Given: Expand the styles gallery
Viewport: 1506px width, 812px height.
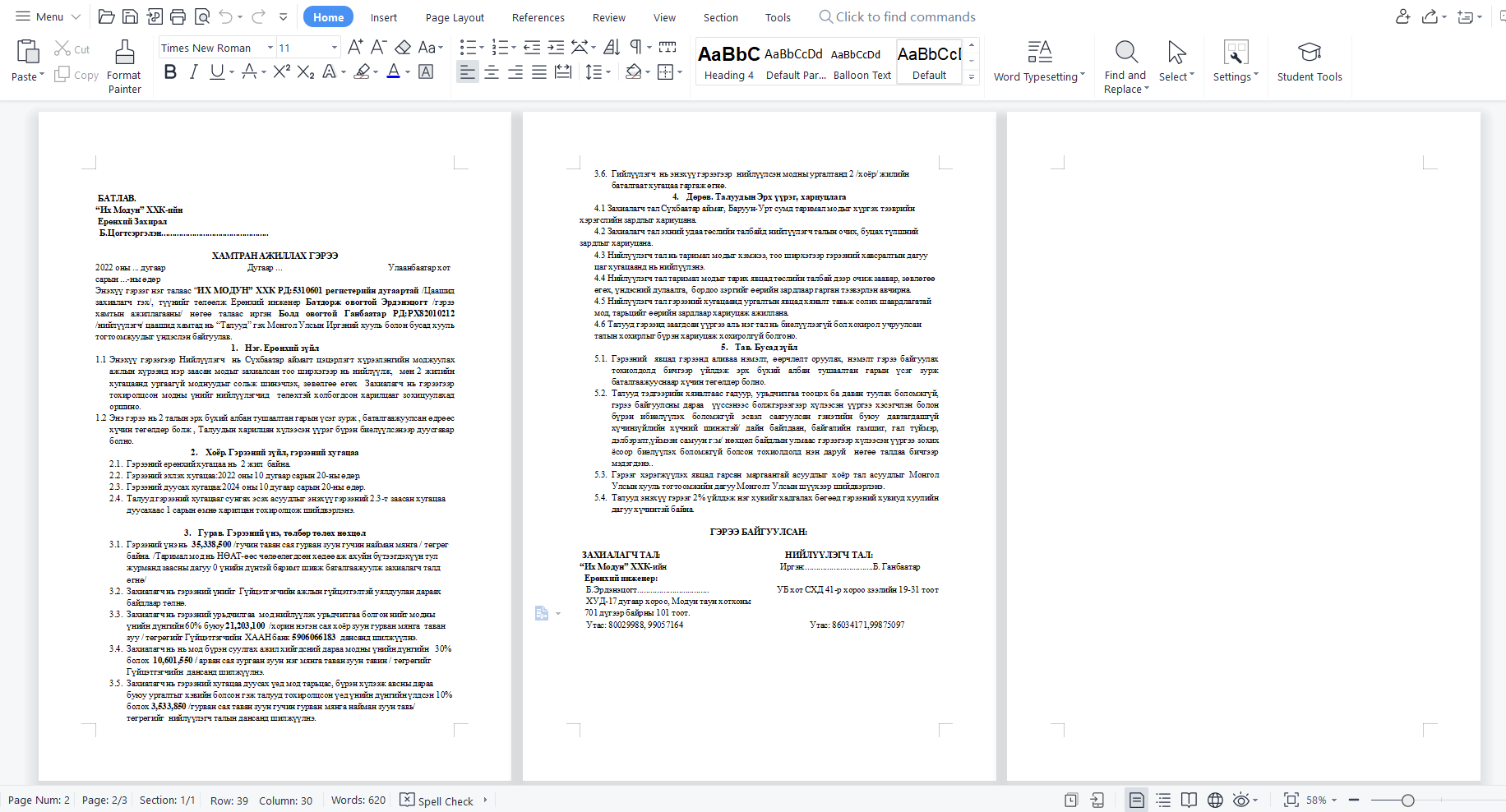Looking at the screenshot, I should point(972,76).
